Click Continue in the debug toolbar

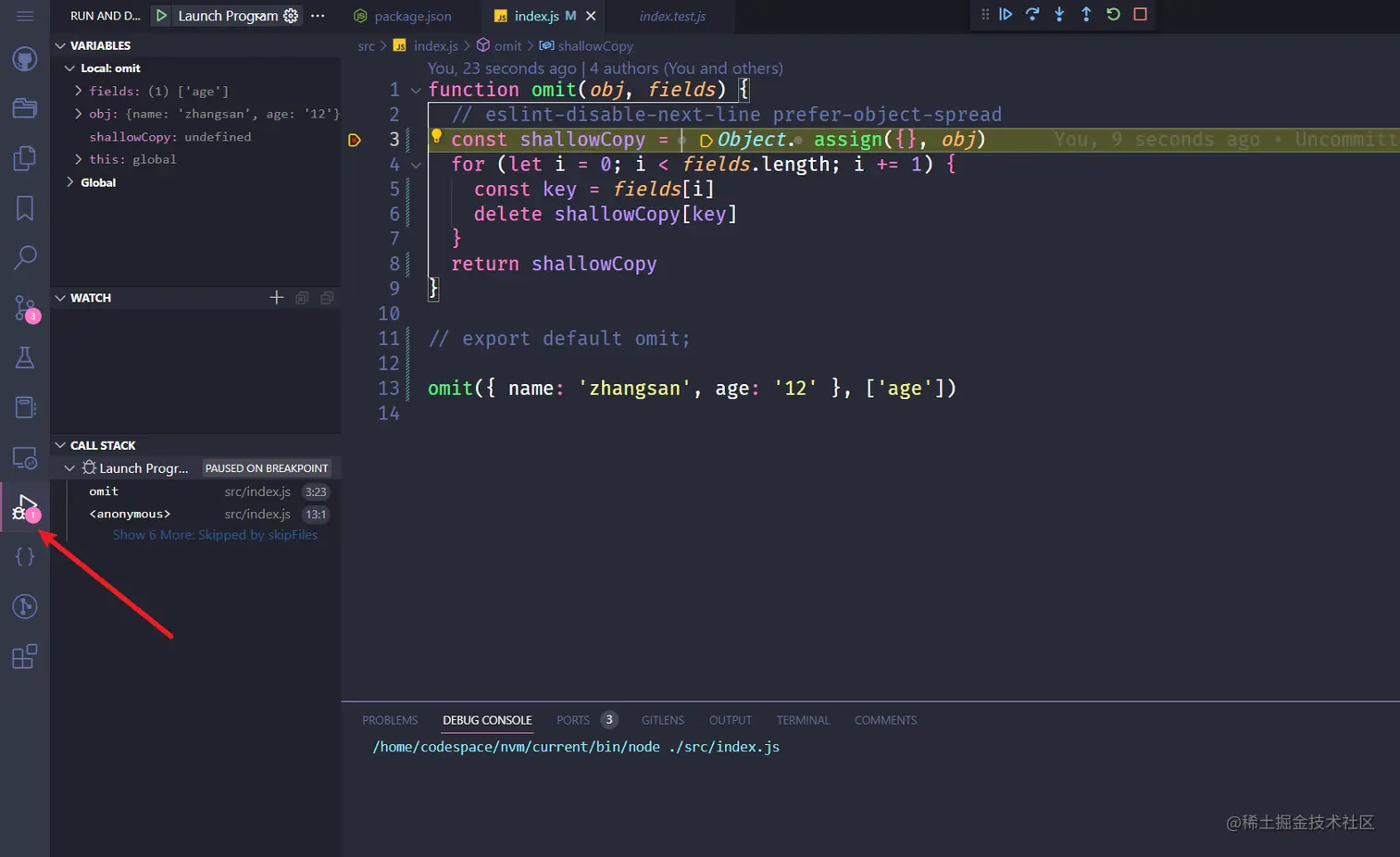(x=1006, y=14)
